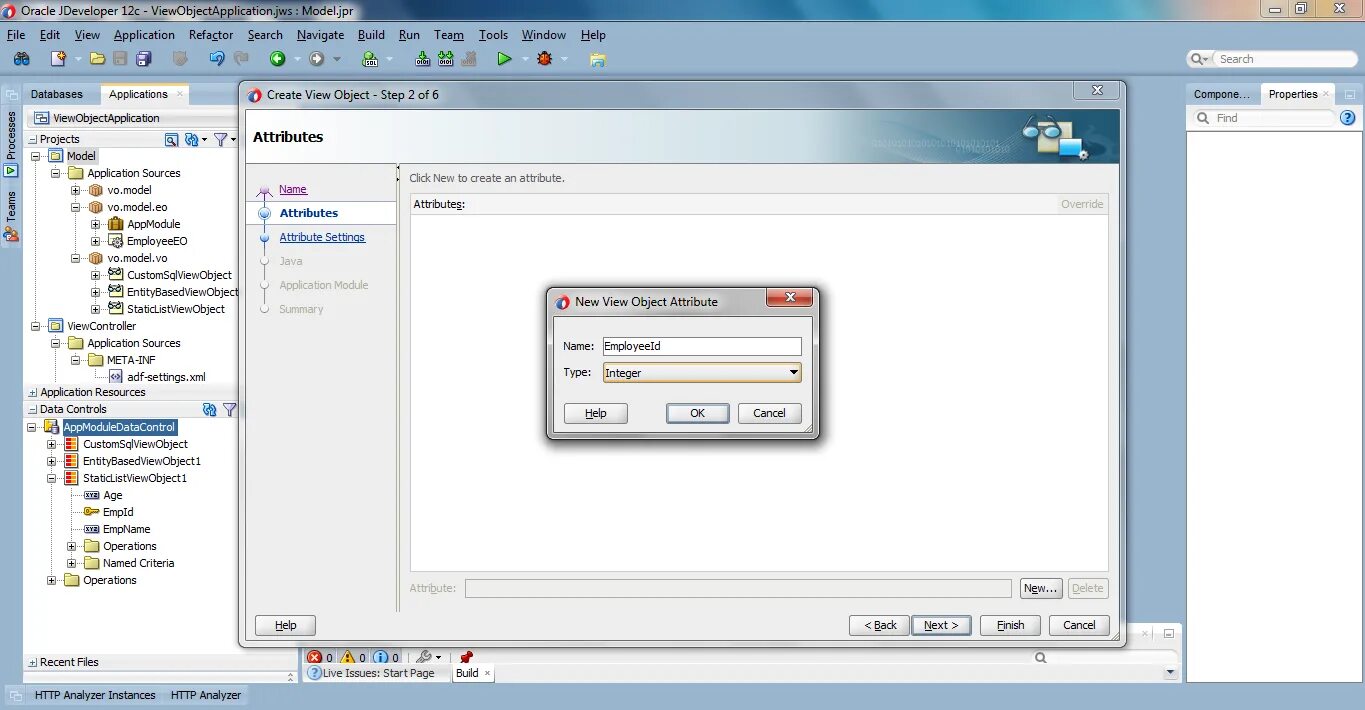Image resolution: width=1365 pixels, height=710 pixels.
Task: Click the Application Servers icon in toolbar
Action: tap(597, 59)
